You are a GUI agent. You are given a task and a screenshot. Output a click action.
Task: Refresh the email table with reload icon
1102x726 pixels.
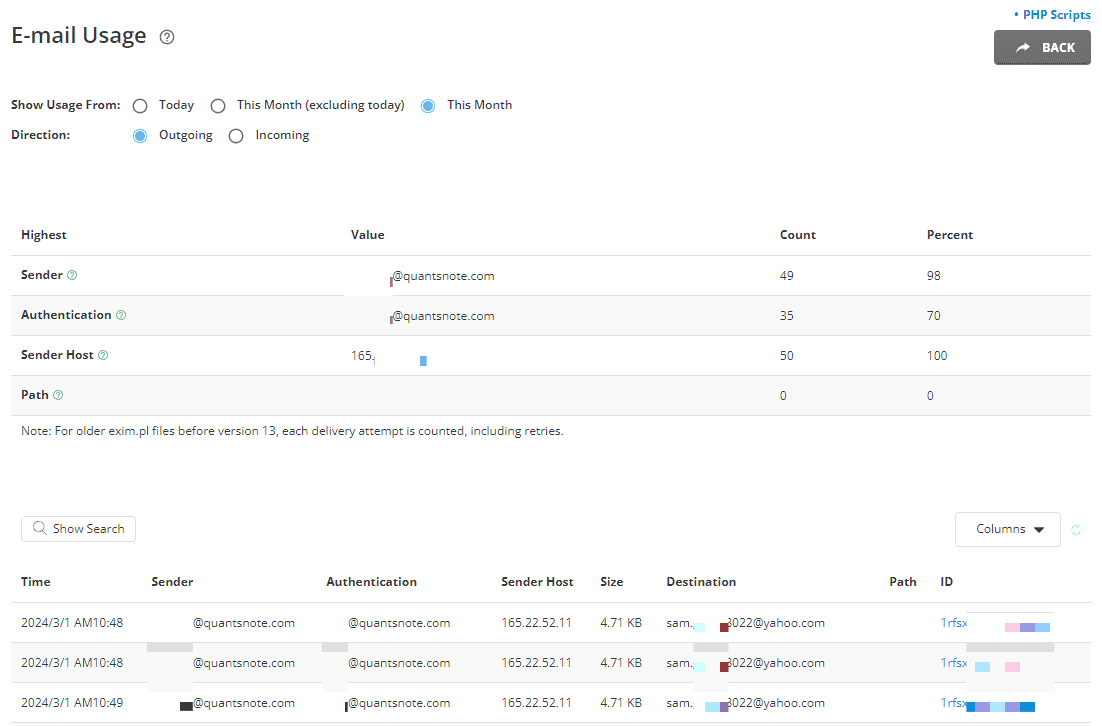click(1076, 530)
